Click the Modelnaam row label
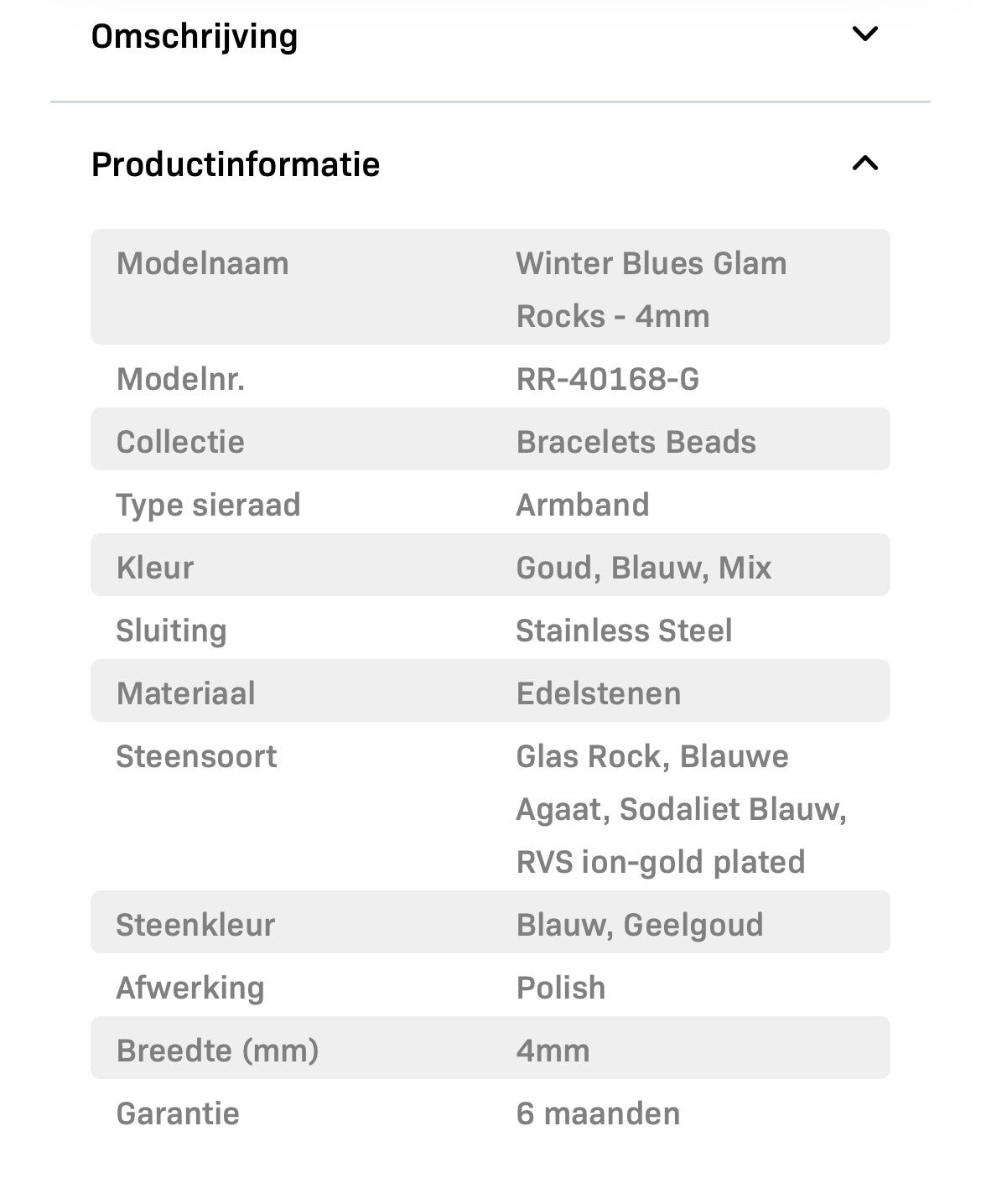Screen dimensions: 981x1204 click(203, 263)
